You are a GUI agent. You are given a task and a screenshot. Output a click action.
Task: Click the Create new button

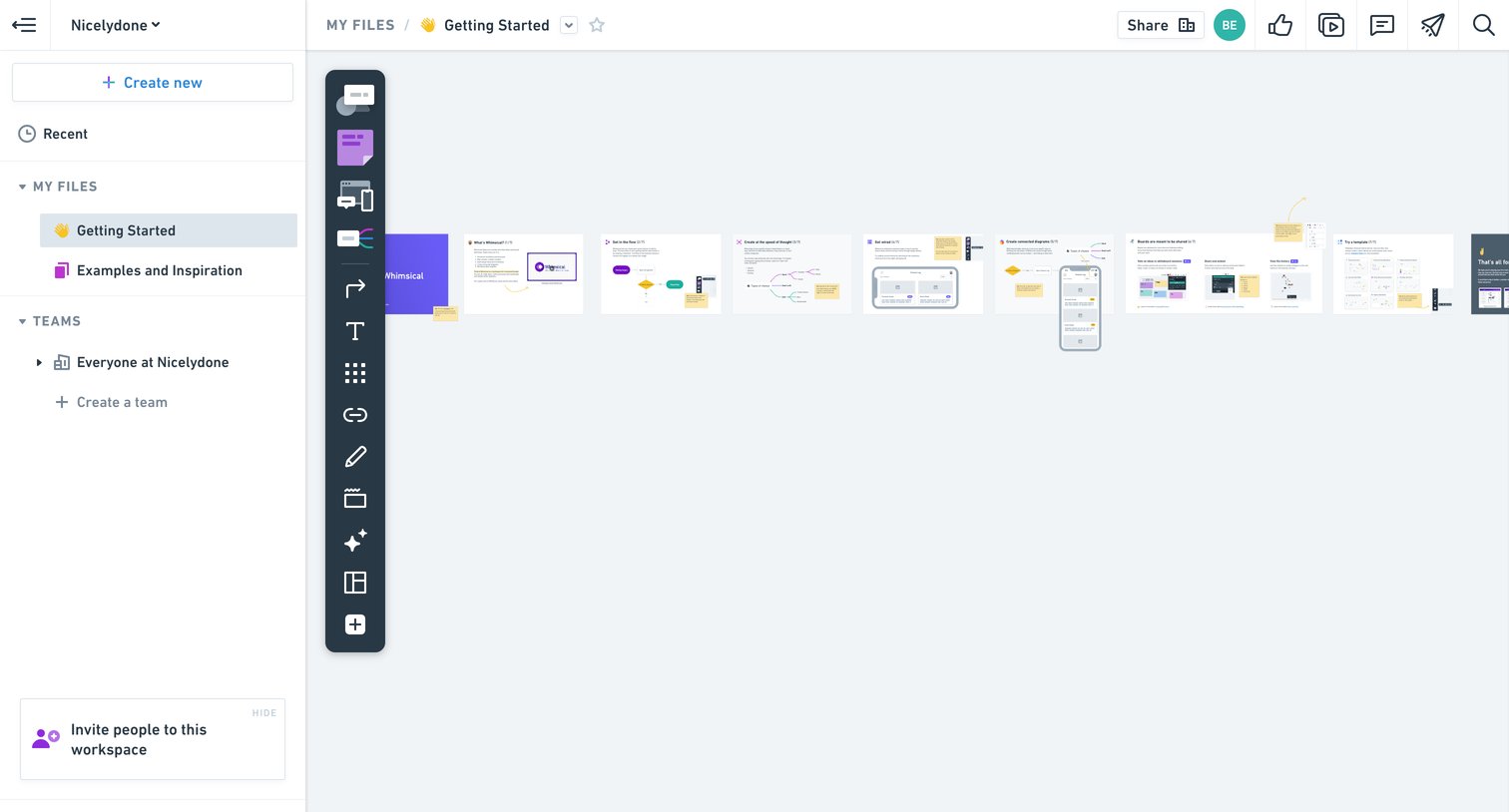153,83
